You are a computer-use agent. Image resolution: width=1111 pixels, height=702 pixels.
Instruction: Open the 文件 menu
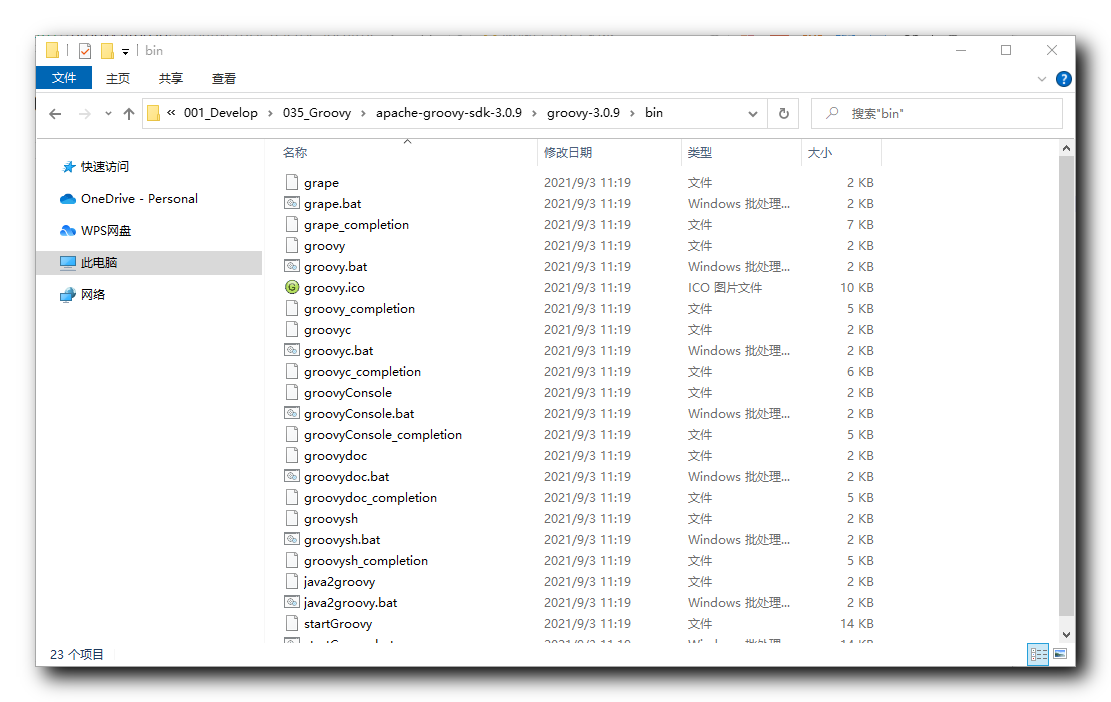coord(64,78)
